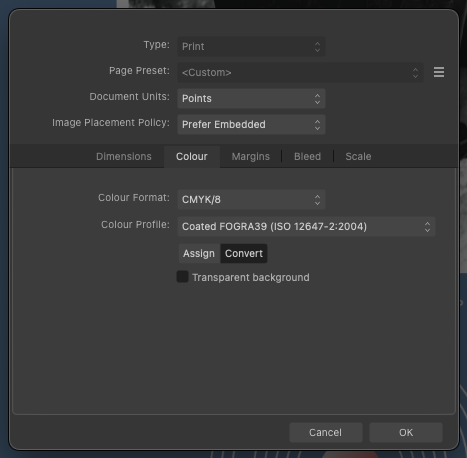Switch to the Bleed tab
This screenshot has height=458, width=467.
pyautogui.click(x=307, y=156)
